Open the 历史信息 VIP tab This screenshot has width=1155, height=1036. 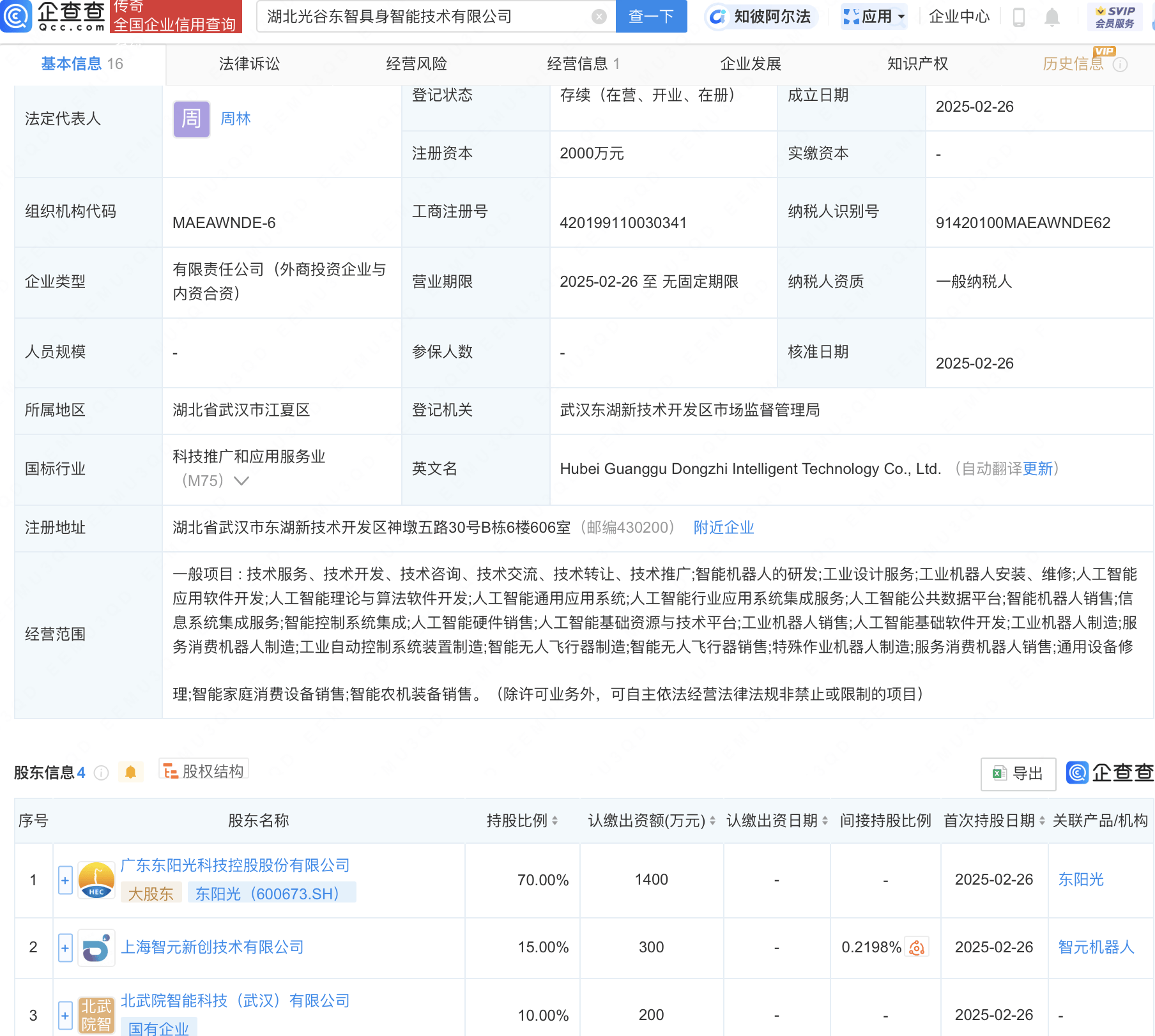click(x=1073, y=64)
